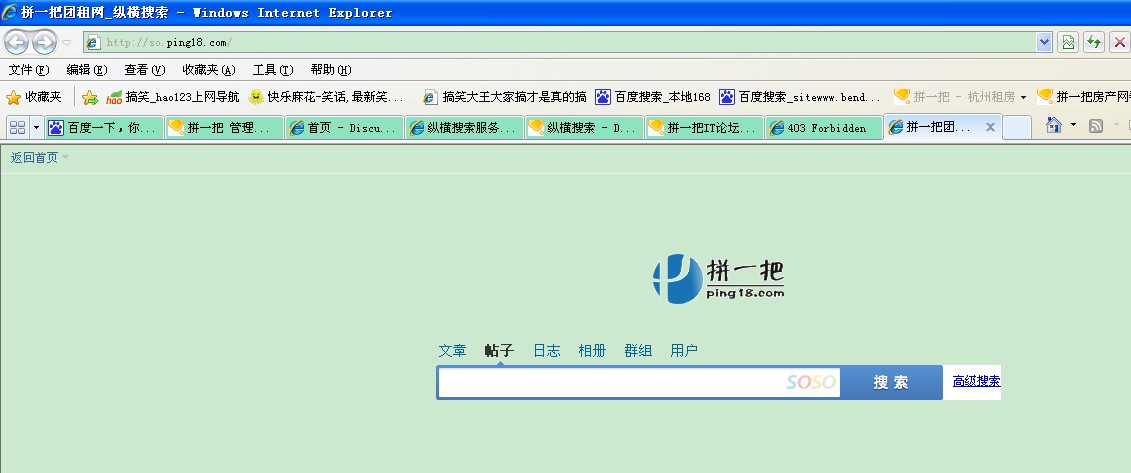The height and width of the screenshot is (473, 1131).
Task: Open a new blank tab
Action: pyautogui.click(x=1017, y=128)
